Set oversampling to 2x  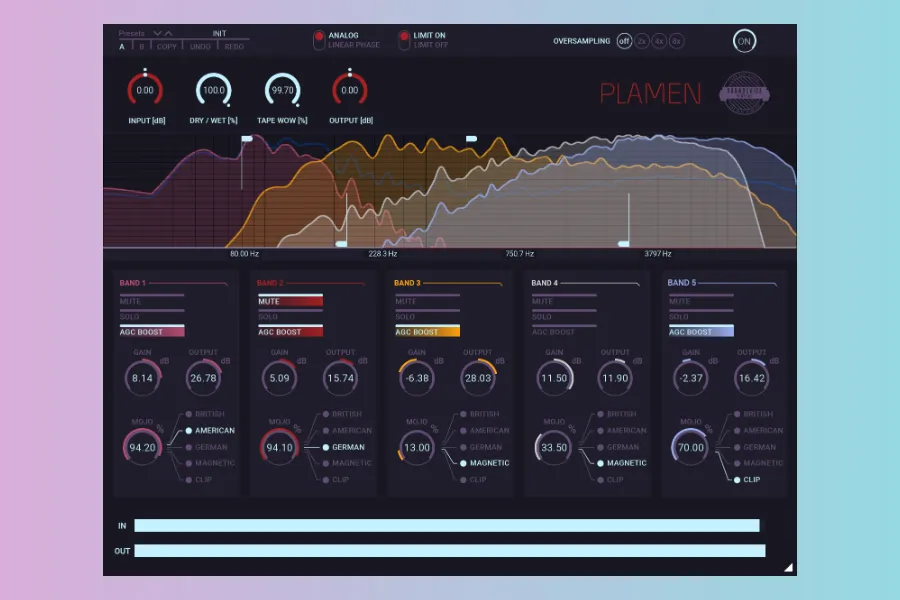[642, 41]
